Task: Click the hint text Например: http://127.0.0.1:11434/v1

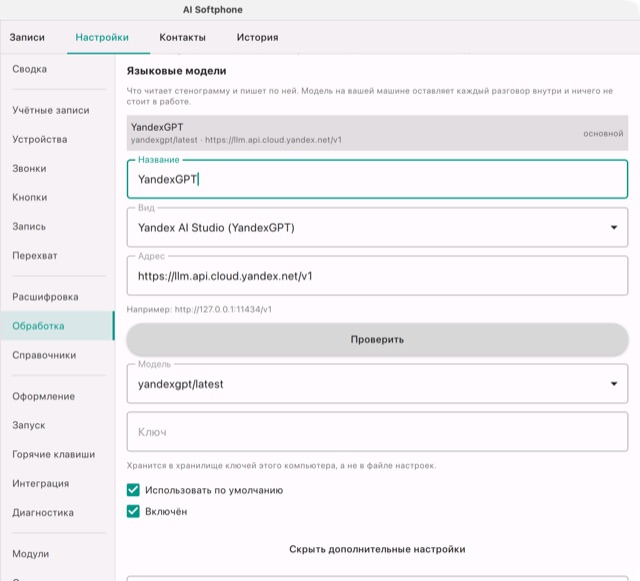Action: point(199,309)
